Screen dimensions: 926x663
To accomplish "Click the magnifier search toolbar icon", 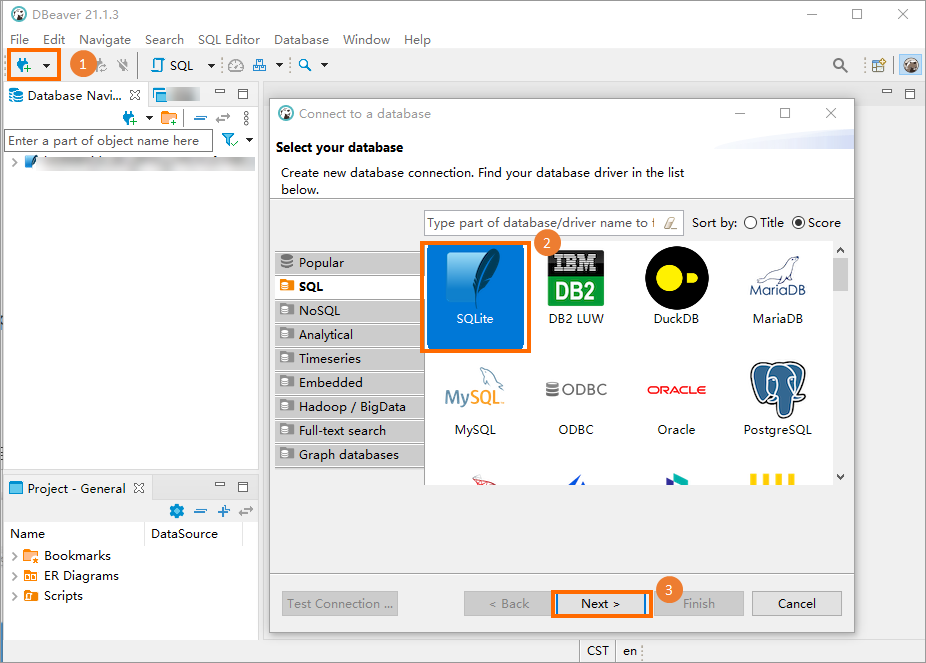I will (305, 65).
